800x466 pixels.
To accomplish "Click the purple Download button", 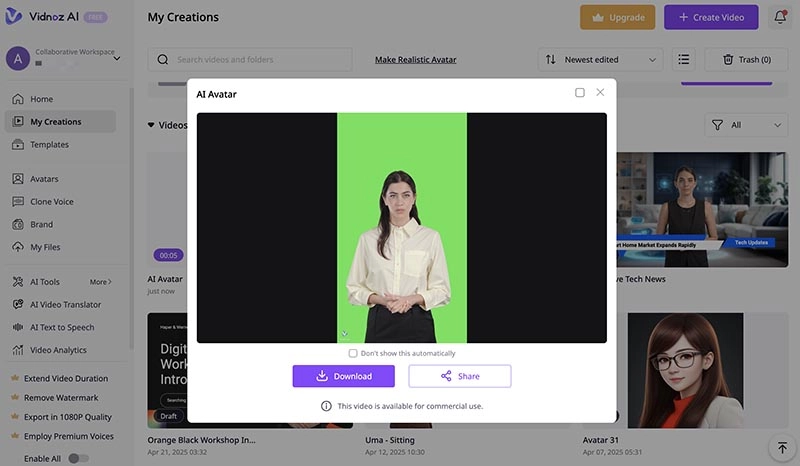I will [x=343, y=376].
